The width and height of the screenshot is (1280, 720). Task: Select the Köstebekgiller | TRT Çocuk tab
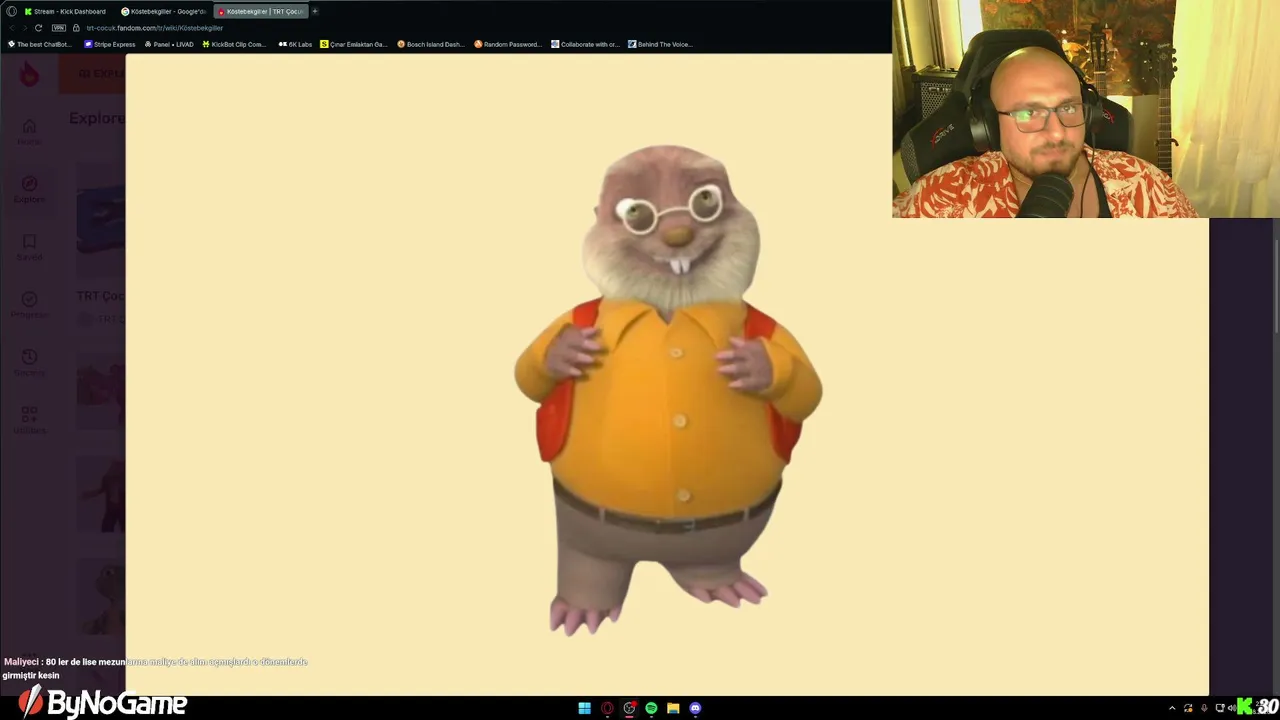pos(261,11)
